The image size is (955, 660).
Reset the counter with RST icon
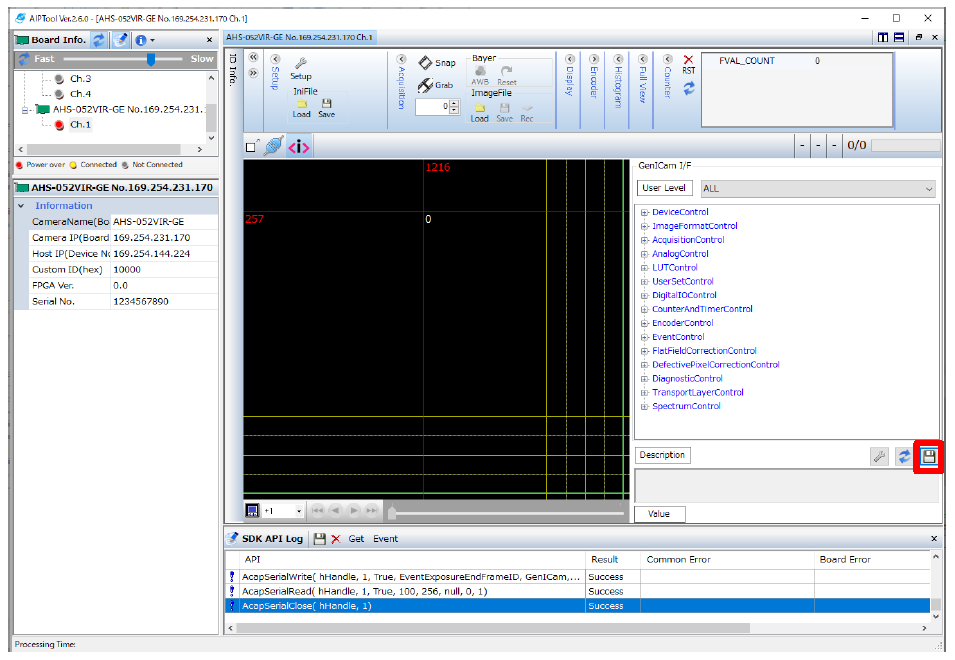click(688, 61)
